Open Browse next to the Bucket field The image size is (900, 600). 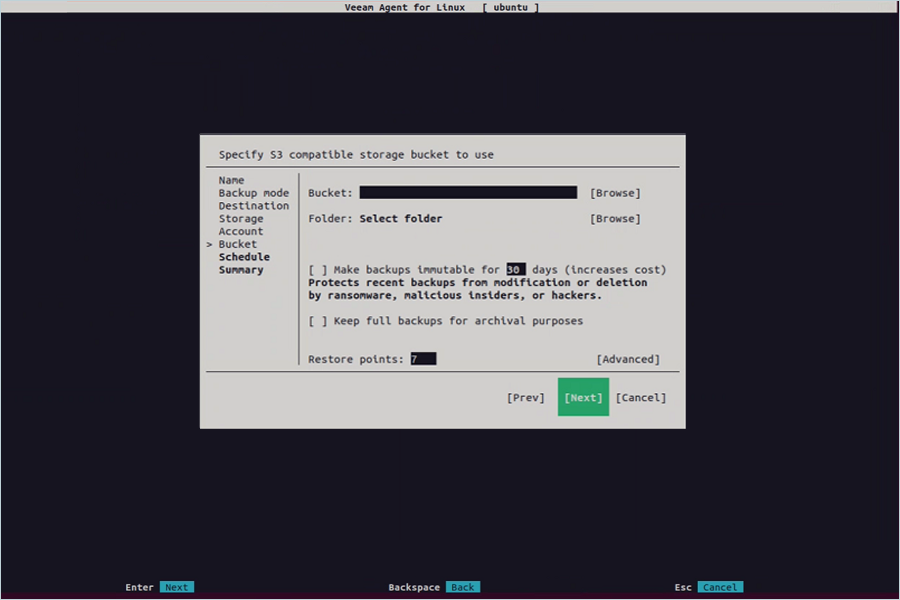[x=615, y=193]
